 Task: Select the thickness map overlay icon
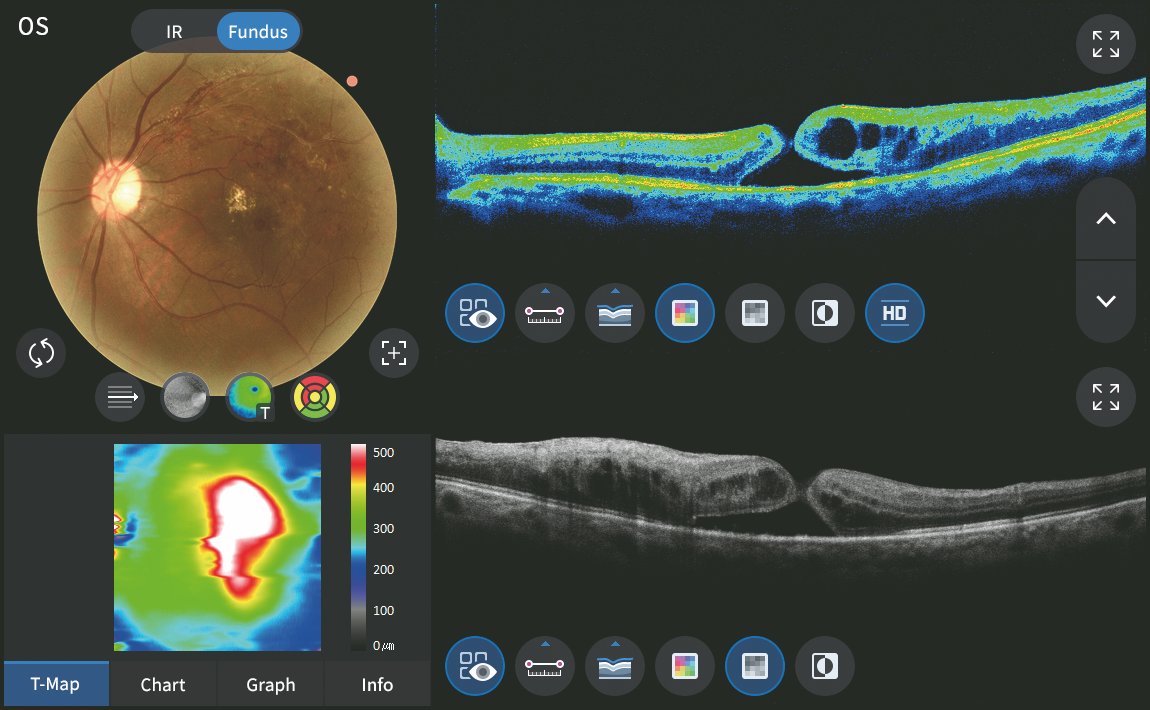(250, 399)
